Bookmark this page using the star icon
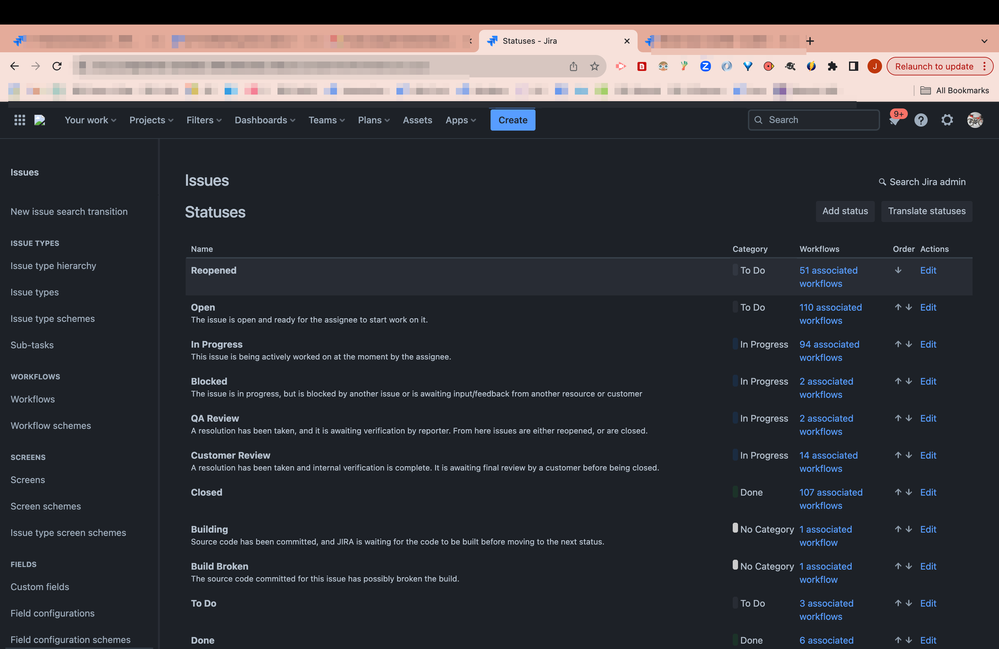Screen dimensions: 999x649 coord(595,65)
